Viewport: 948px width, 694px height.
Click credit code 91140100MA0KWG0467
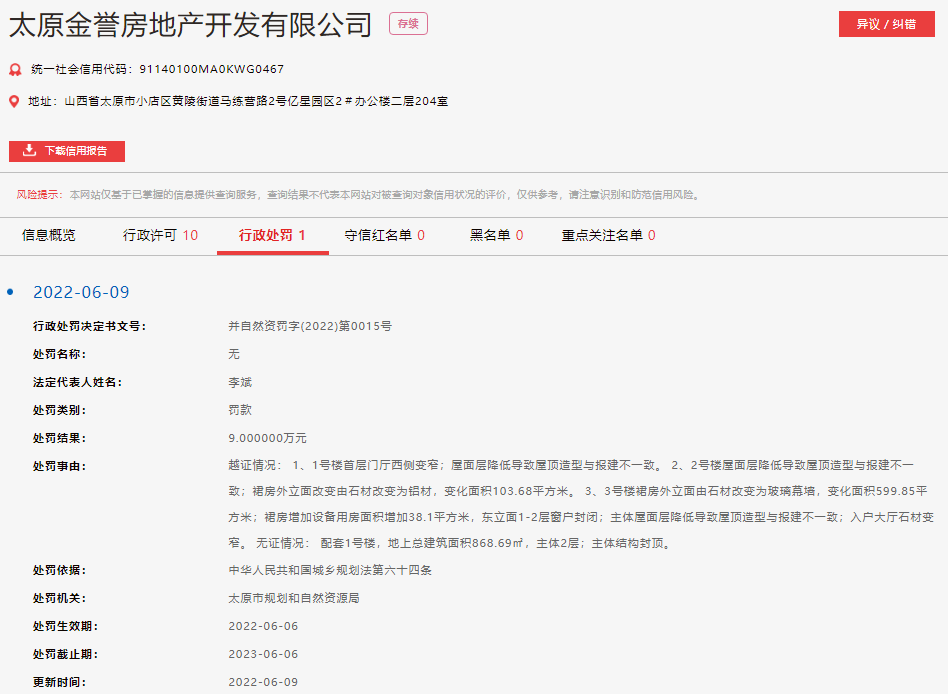click(212, 70)
